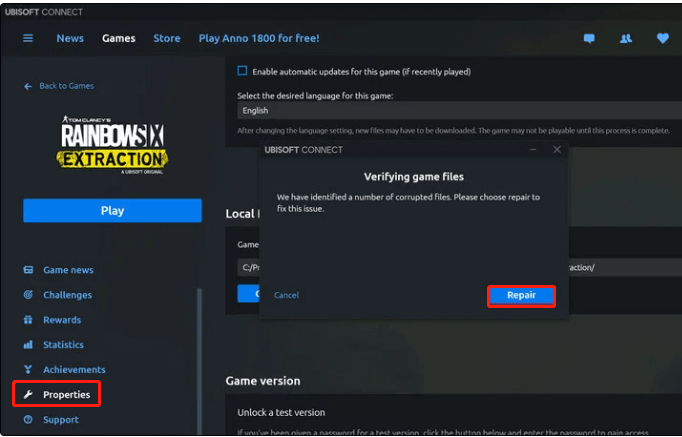Image resolution: width=682 pixels, height=437 pixels.
Task: Click the Verifying game files title
Action: [414, 177]
